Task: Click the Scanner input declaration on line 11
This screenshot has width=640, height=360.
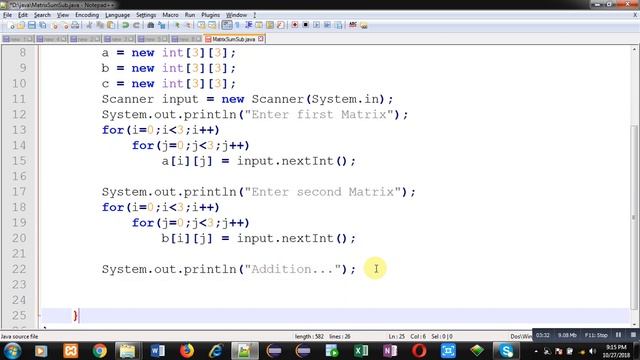Action: pyautogui.click(x=247, y=99)
